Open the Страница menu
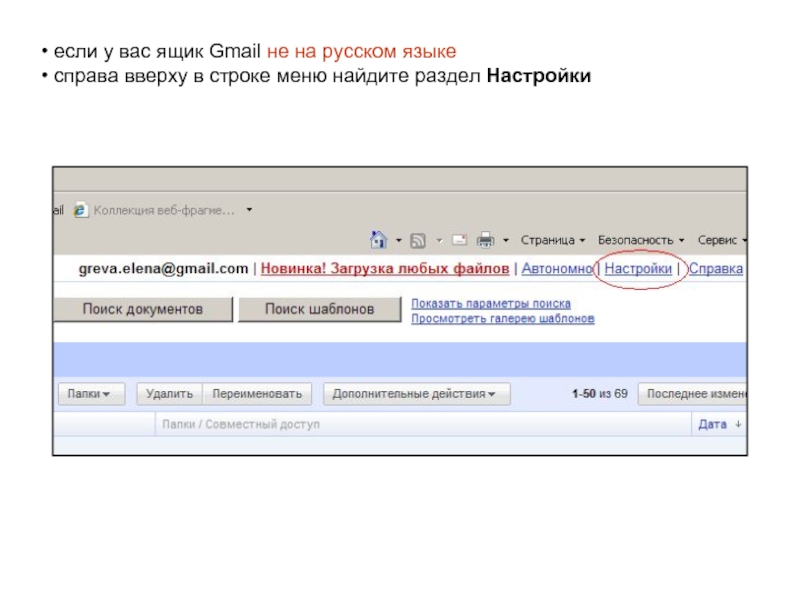 552,240
